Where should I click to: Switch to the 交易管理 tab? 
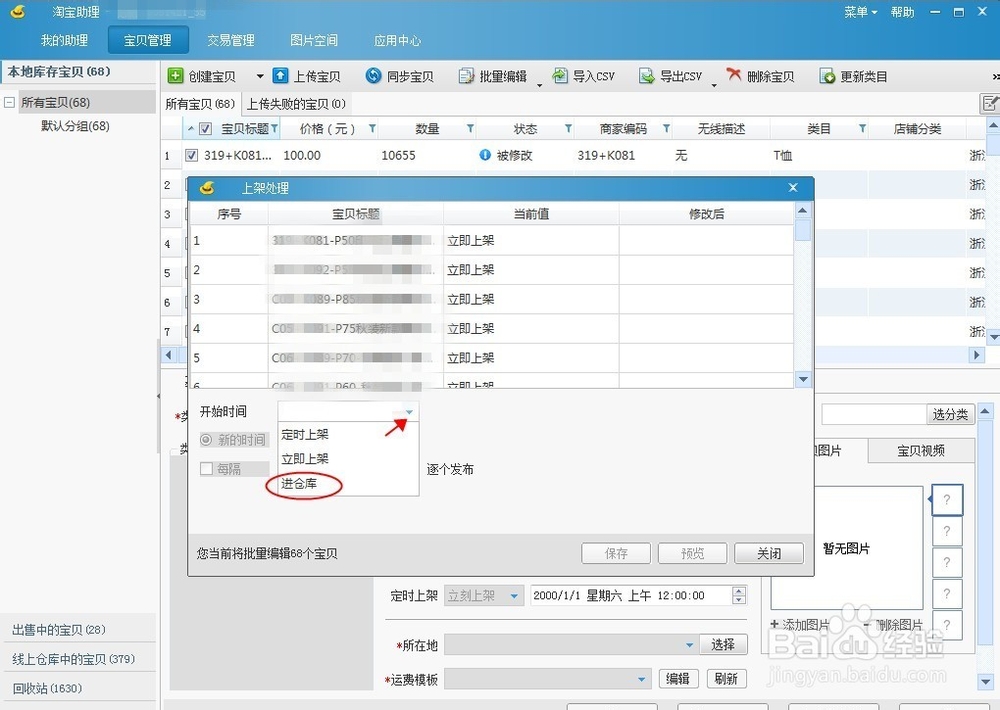(x=231, y=40)
